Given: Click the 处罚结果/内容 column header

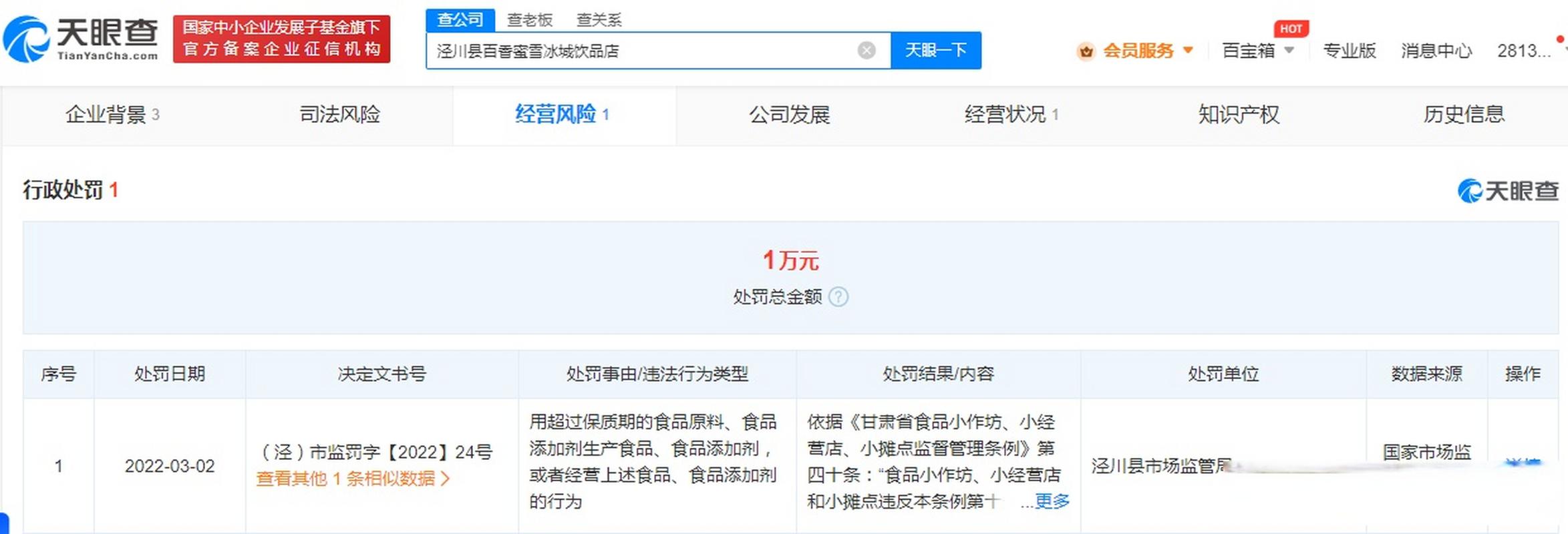Looking at the screenshot, I should (939, 374).
